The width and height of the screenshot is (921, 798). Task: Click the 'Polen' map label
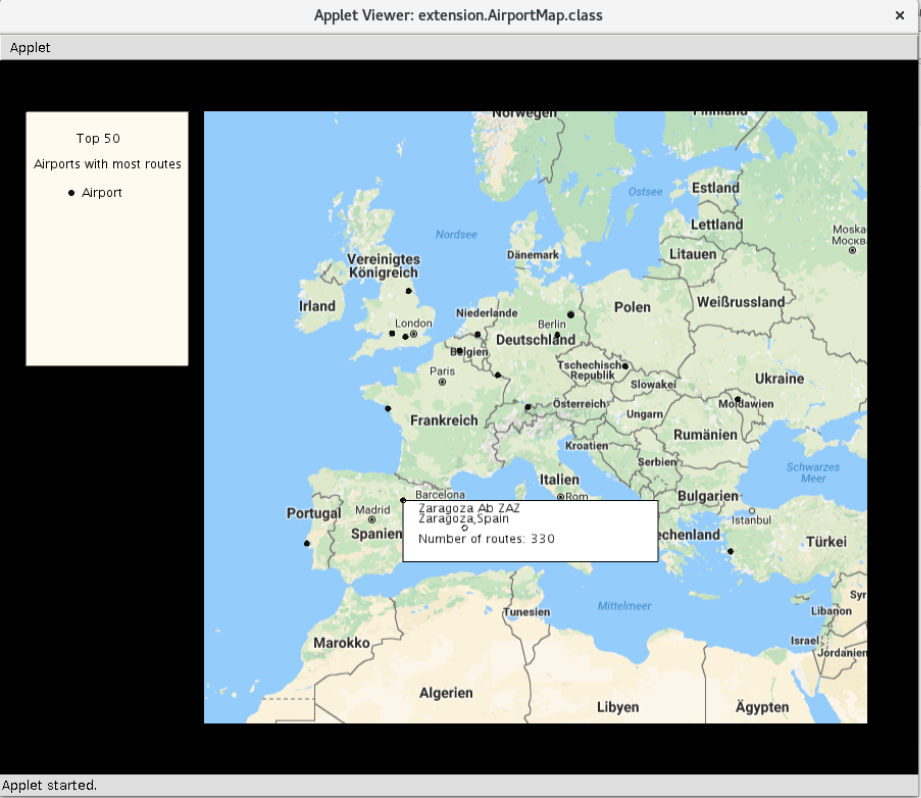632,307
